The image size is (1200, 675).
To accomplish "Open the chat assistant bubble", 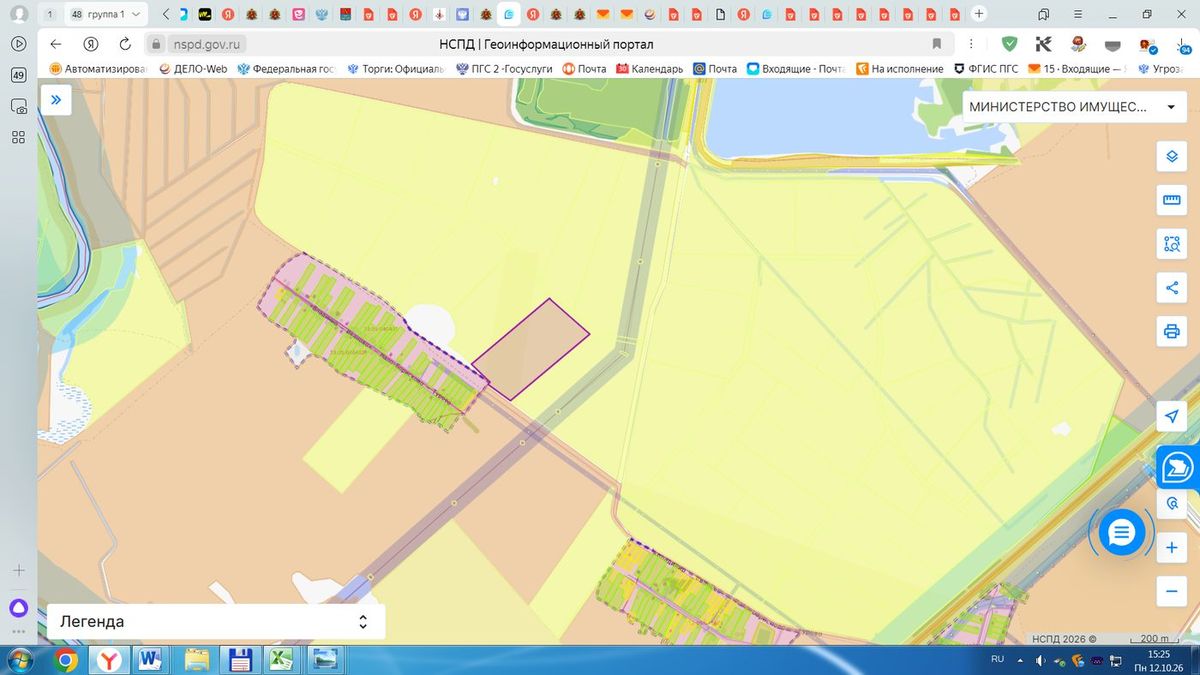I will point(1121,533).
